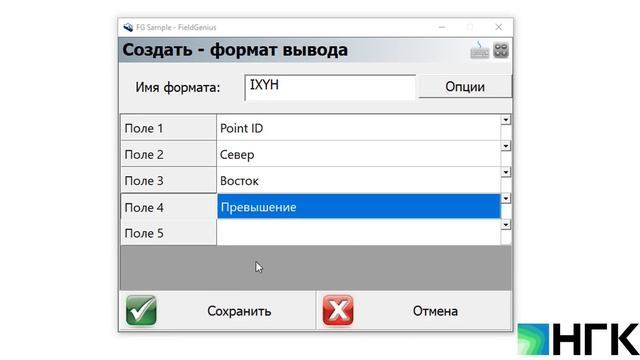Open the on-screen keyboard icon
Image resolution: width=640 pixels, height=360 pixels.
point(480,50)
